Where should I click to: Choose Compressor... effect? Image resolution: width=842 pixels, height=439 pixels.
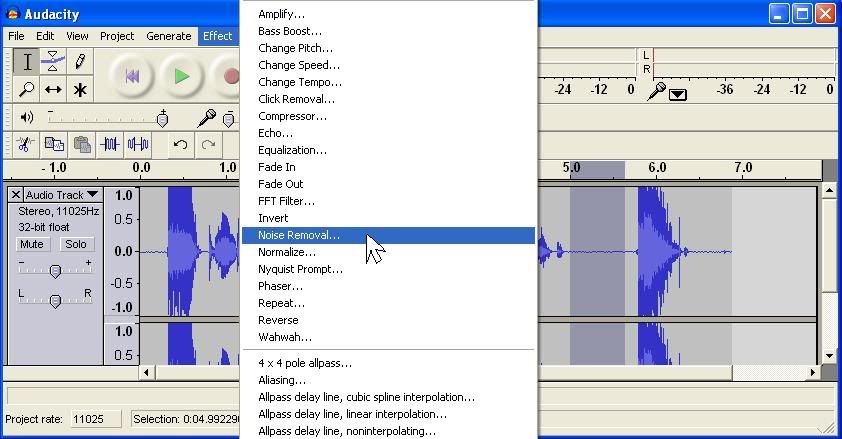(388, 116)
